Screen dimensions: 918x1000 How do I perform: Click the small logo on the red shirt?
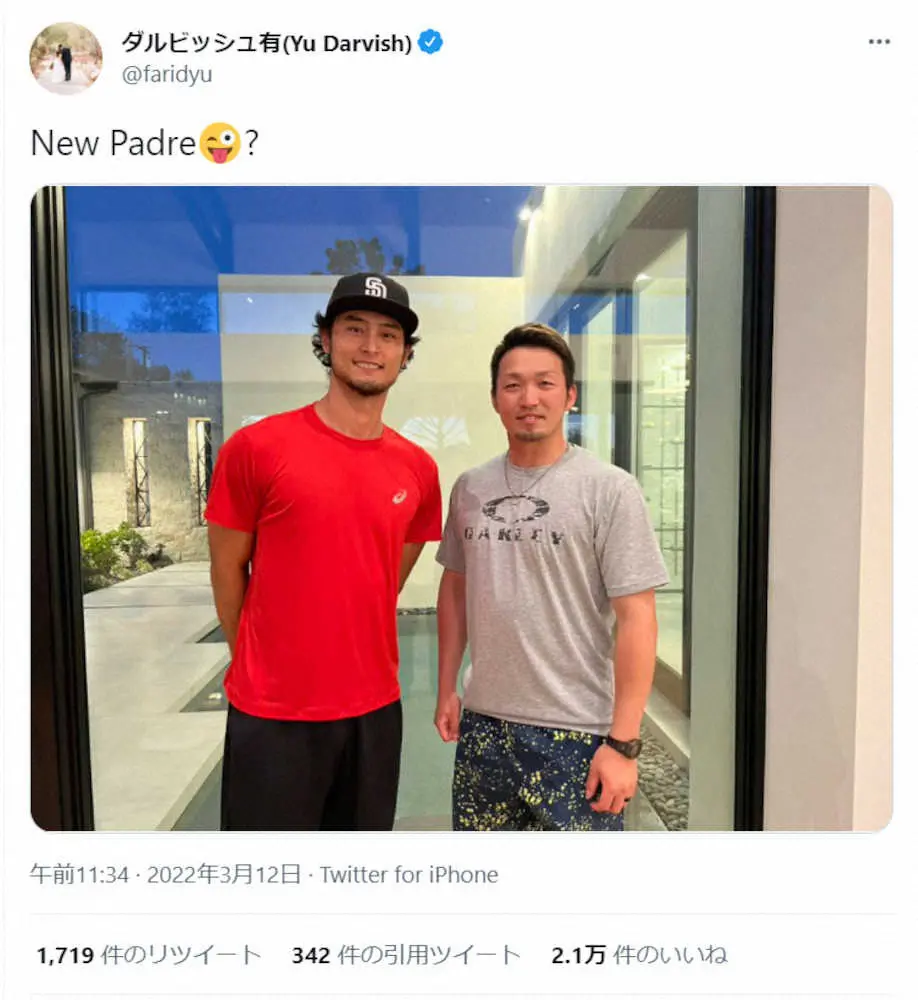point(400,497)
